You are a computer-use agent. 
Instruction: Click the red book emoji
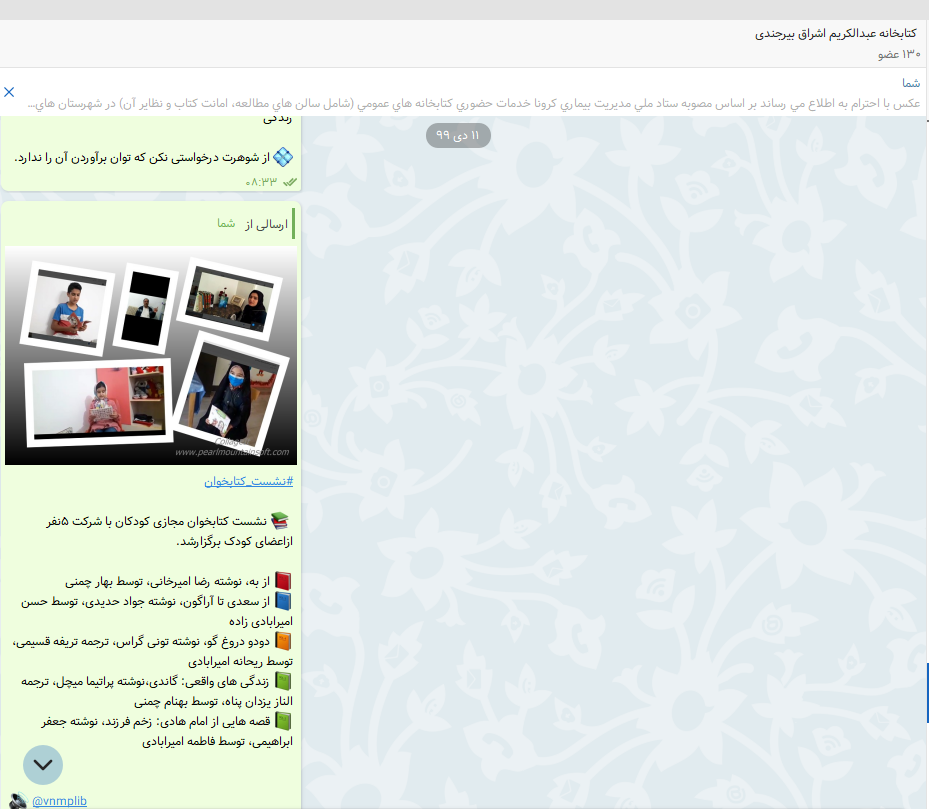pyautogui.click(x=283, y=581)
